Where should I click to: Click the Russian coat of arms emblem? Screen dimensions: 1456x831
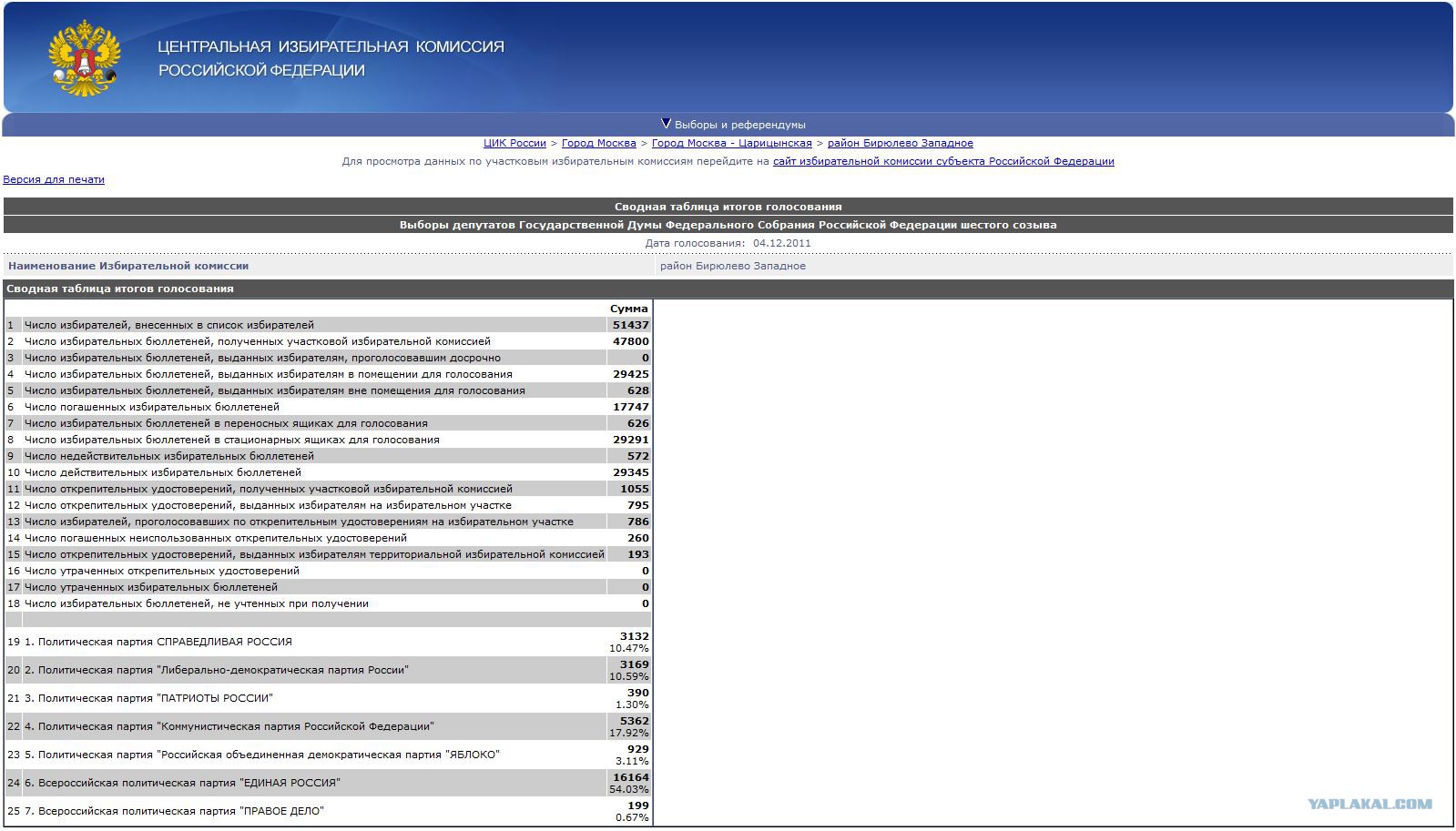pos(84,59)
